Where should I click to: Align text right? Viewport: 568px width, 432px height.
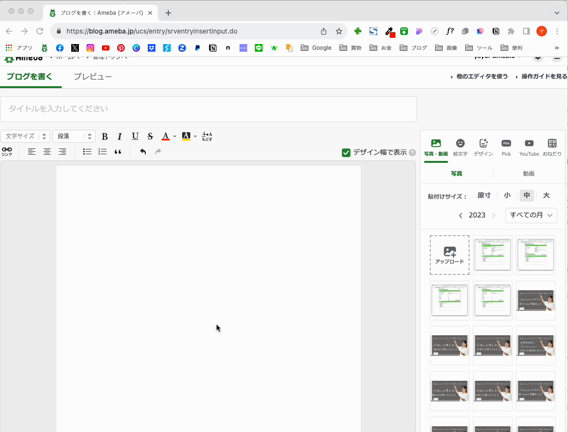(x=62, y=152)
